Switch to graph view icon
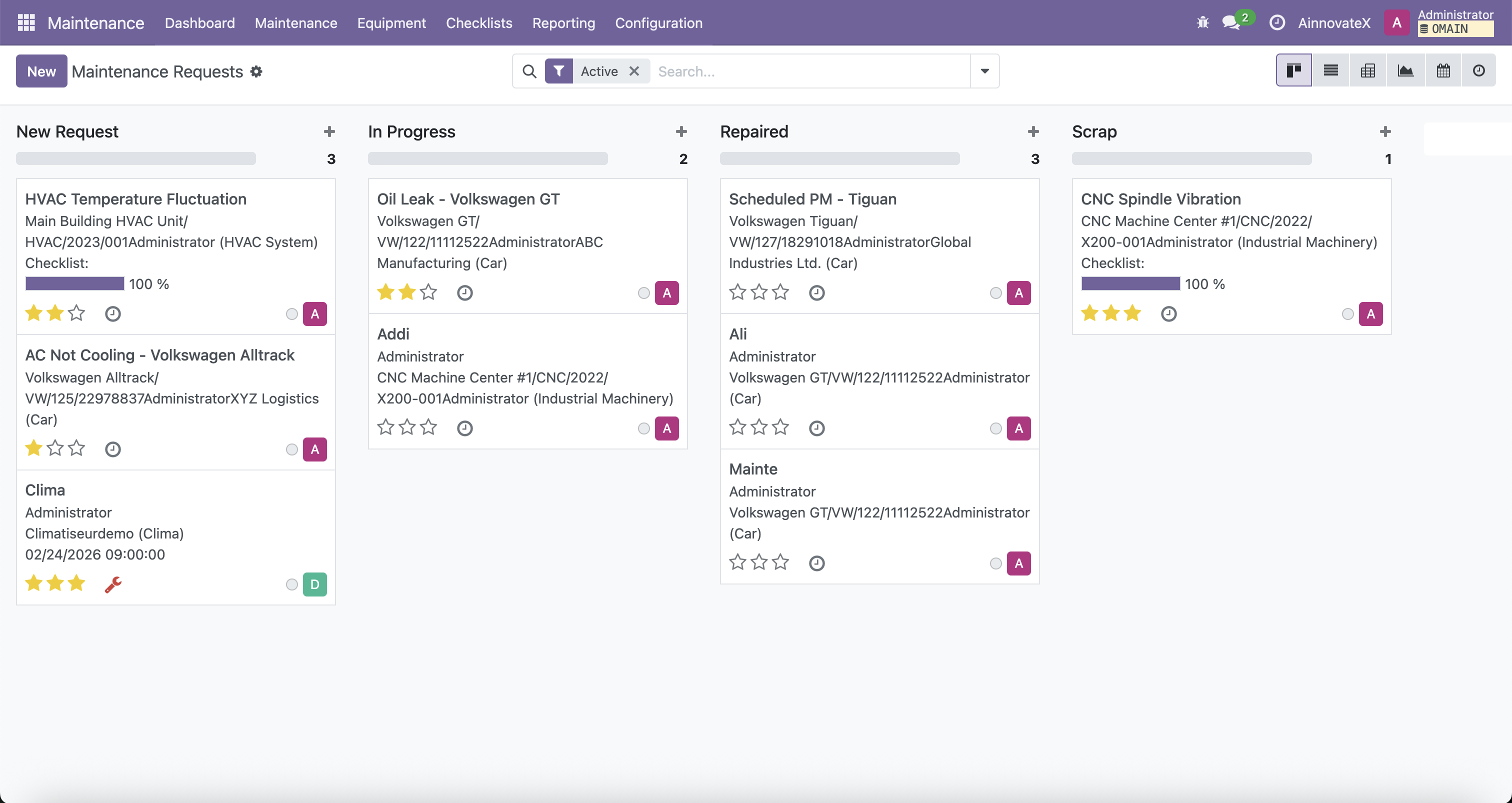The width and height of the screenshot is (1512, 803). point(1405,71)
